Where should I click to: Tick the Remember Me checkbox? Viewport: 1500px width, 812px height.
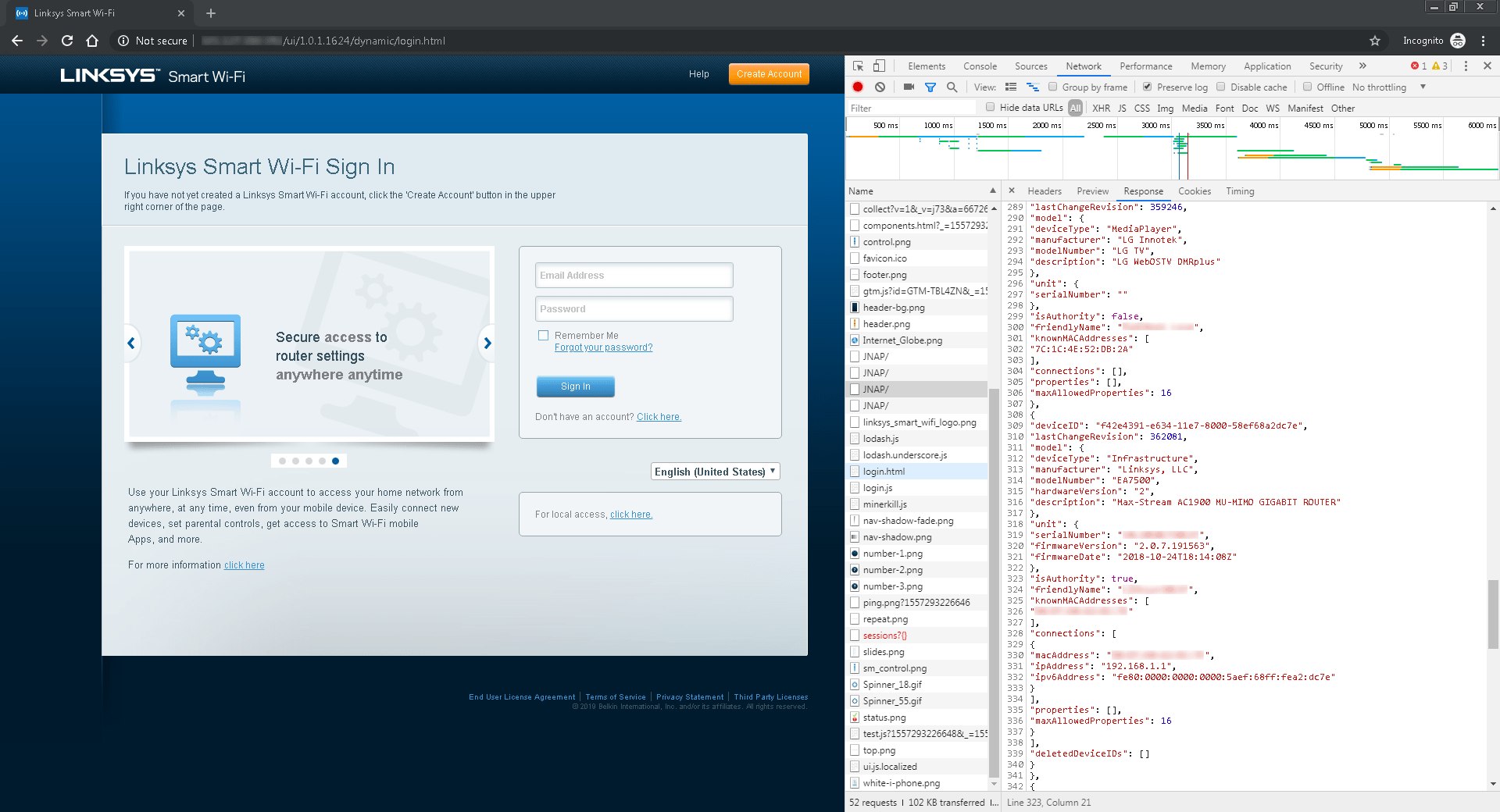[543, 335]
